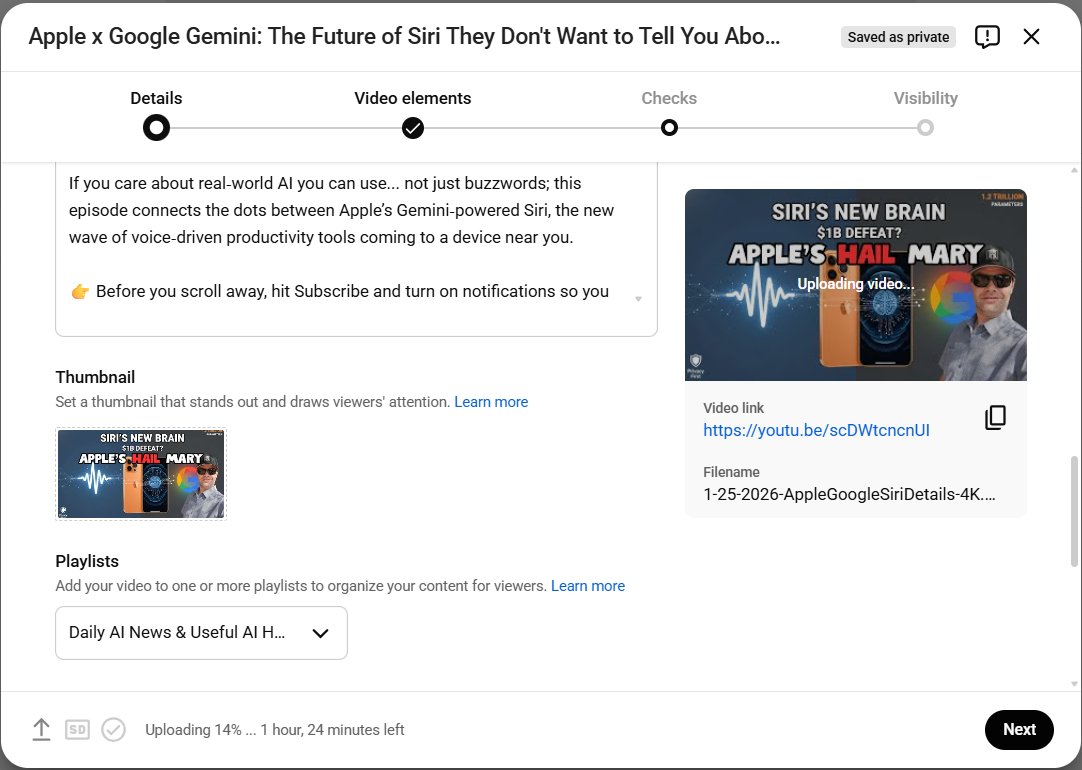Click the Uploading 14% status text
Screen dimensions: 1082x770
[275, 729]
